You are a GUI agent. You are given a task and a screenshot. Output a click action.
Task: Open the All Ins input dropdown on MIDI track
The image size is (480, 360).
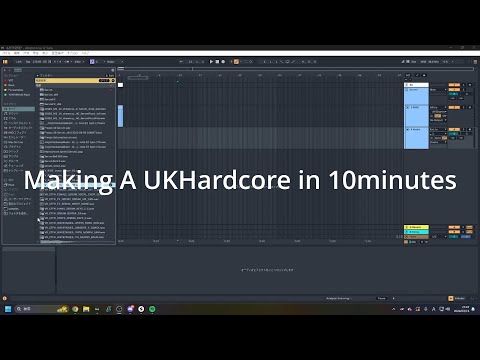click(438, 108)
